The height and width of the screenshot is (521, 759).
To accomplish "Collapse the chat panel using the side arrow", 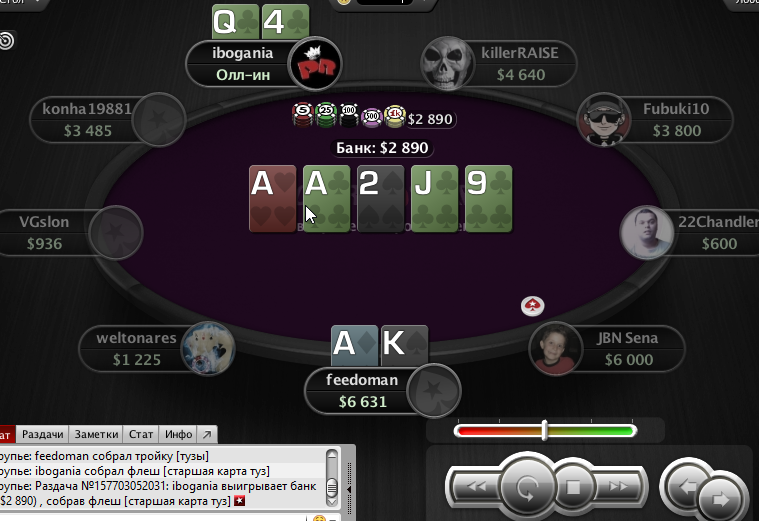I will pyautogui.click(x=349, y=490).
